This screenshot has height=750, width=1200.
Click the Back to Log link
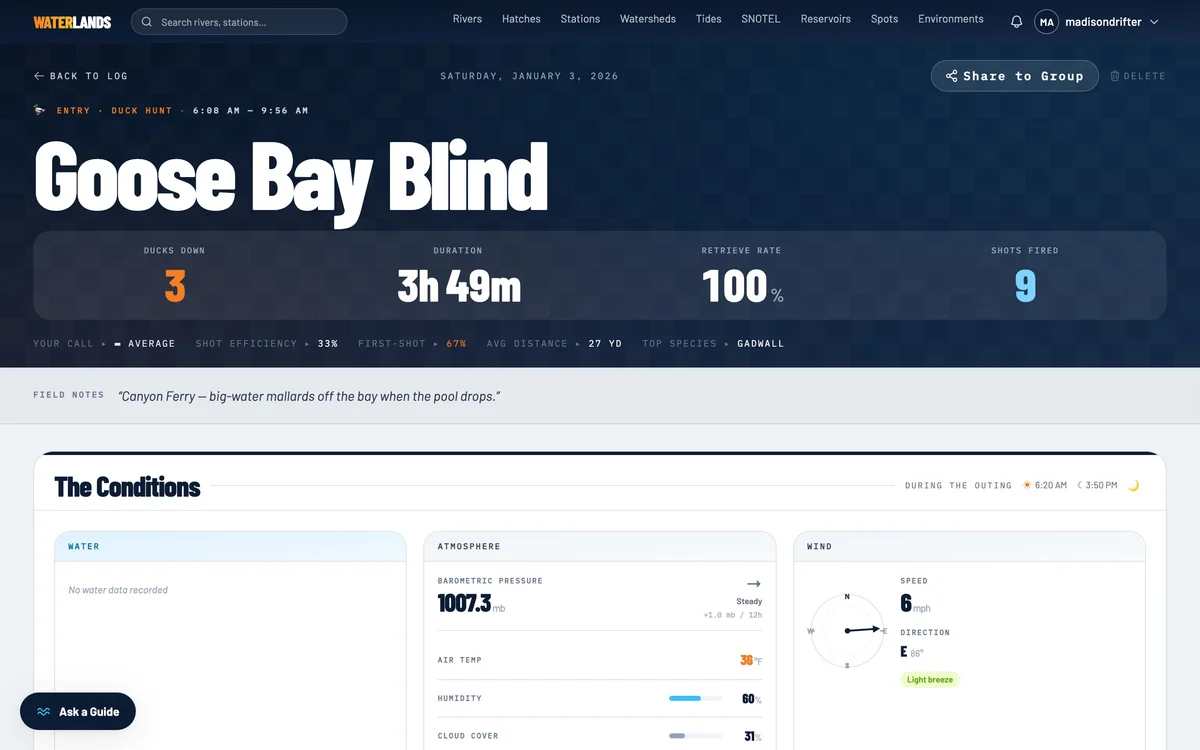pyautogui.click(x=80, y=76)
